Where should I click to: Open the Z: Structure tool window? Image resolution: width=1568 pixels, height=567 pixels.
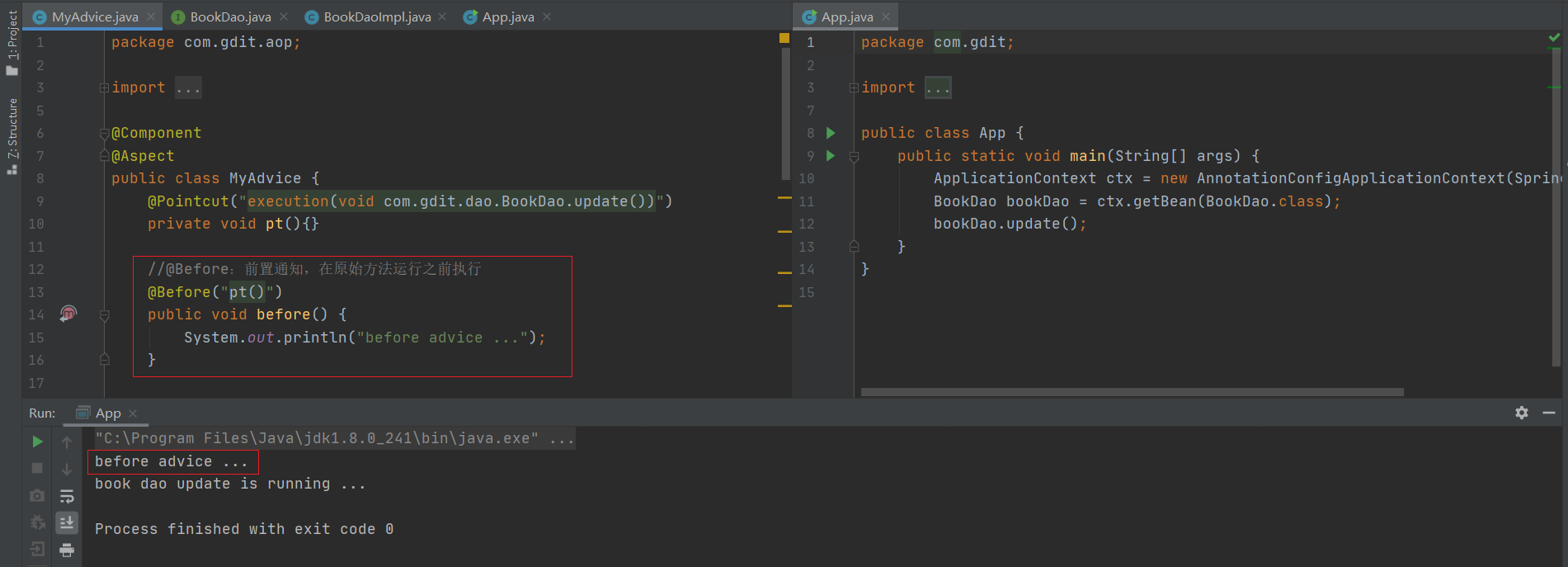[x=12, y=136]
